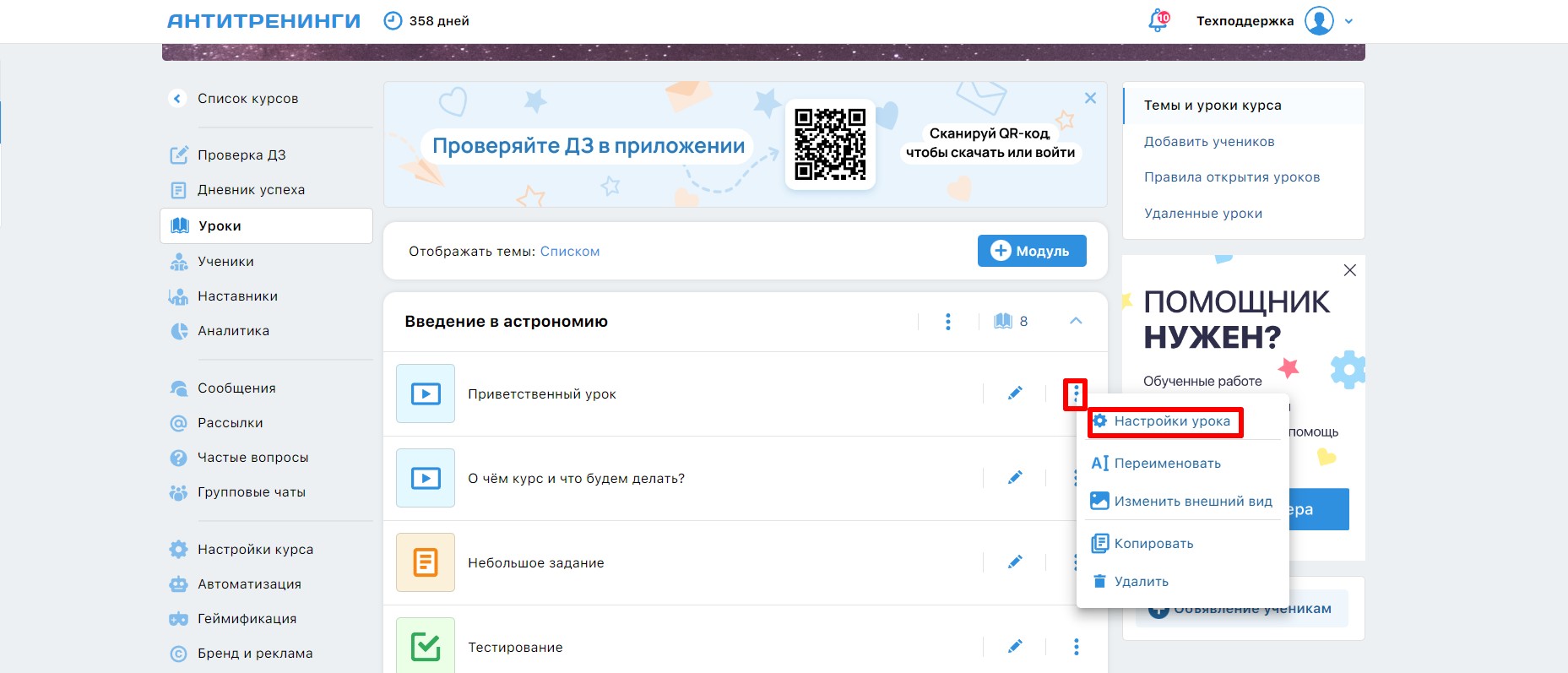Open Тестирование checkmark thumbnail
The image size is (1568, 673).
pos(426,645)
